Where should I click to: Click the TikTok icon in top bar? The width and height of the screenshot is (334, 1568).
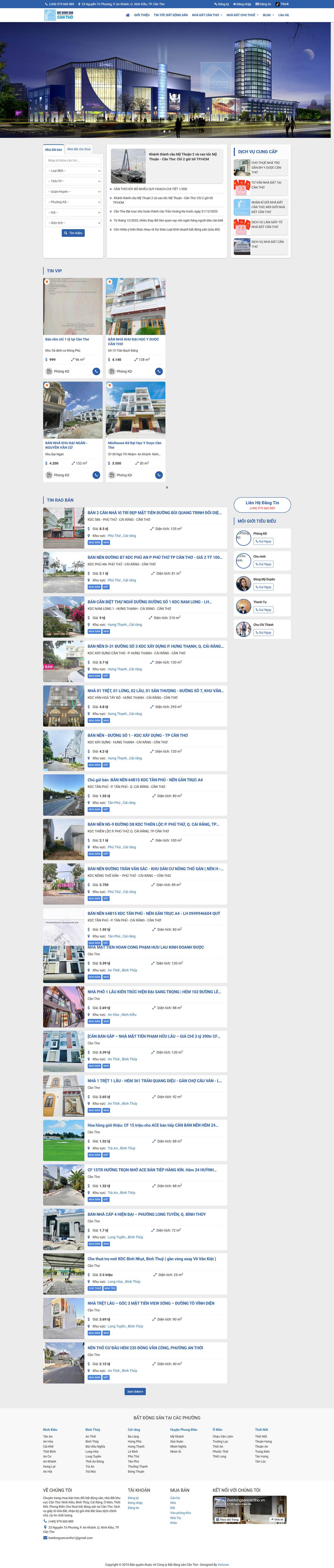pyautogui.click(x=277, y=4)
